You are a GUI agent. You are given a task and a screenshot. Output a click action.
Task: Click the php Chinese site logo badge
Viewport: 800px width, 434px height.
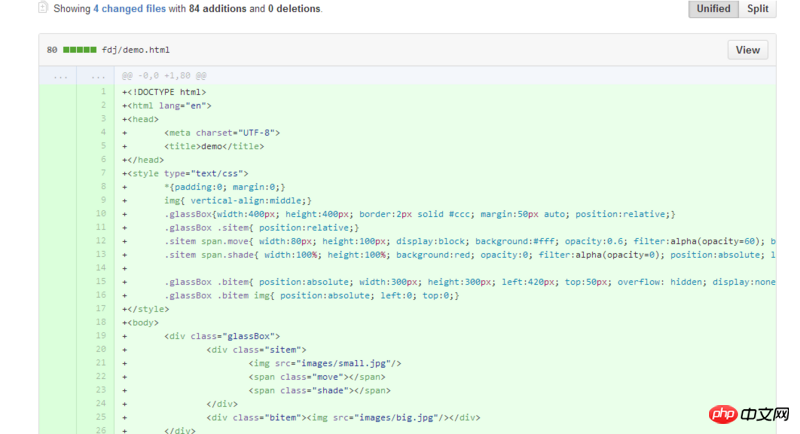click(x=749, y=414)
